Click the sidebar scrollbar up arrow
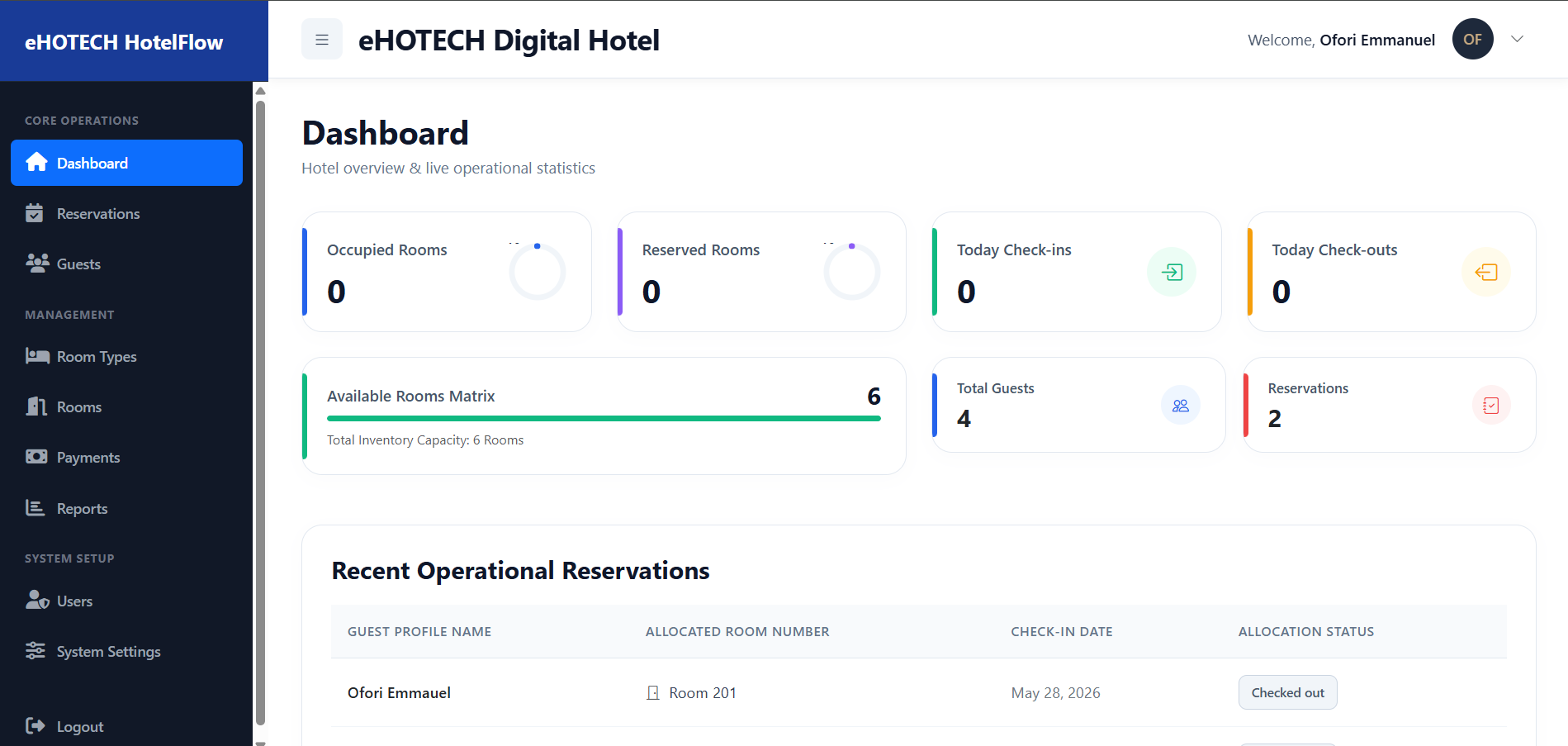1568x746 pixels. (x=260, y=91)
